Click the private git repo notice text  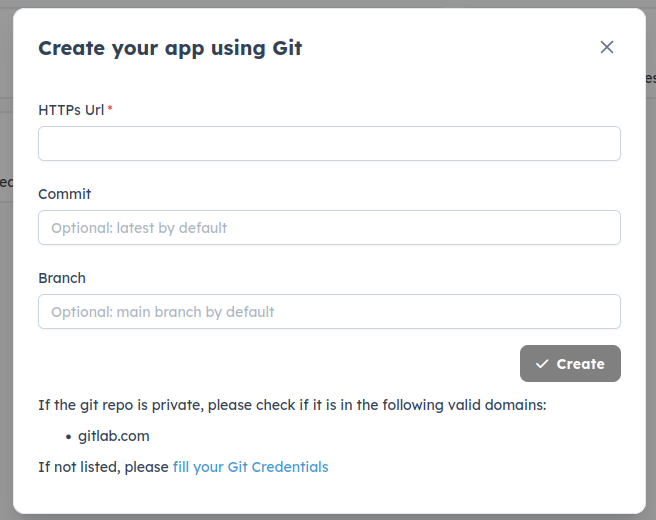point(200,405)
